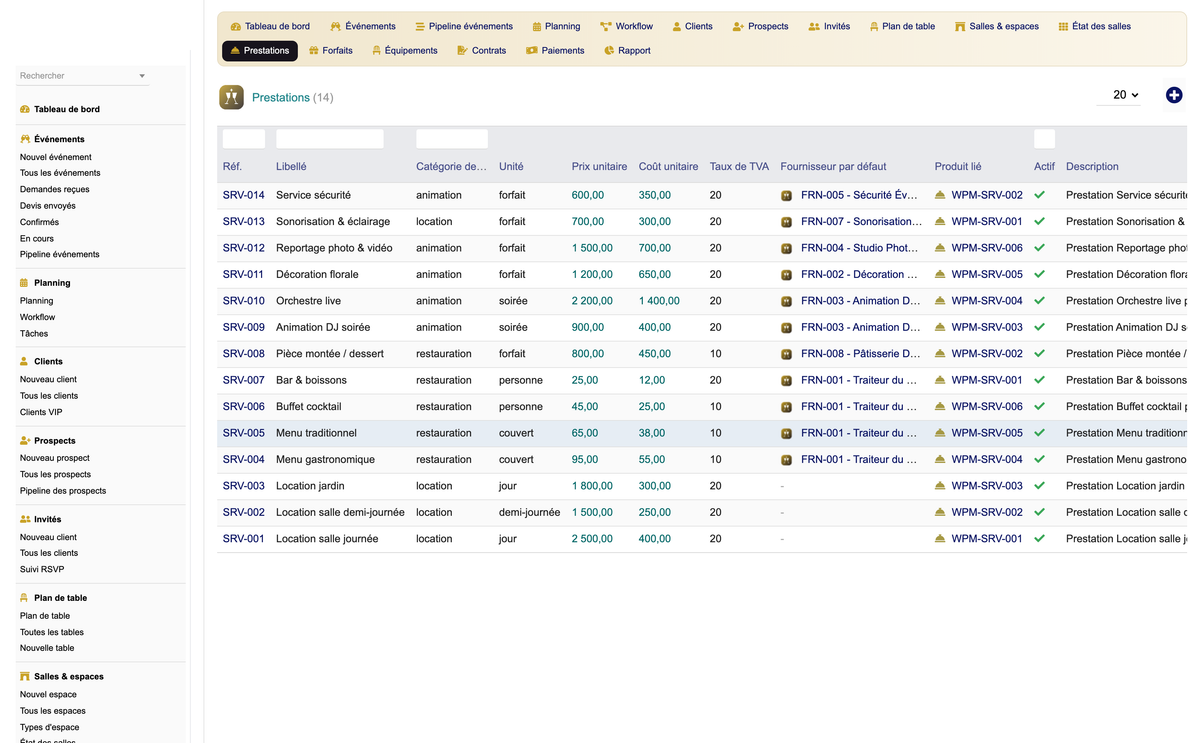
Task: Open the Prestations tab
Action: click(260, 50)
